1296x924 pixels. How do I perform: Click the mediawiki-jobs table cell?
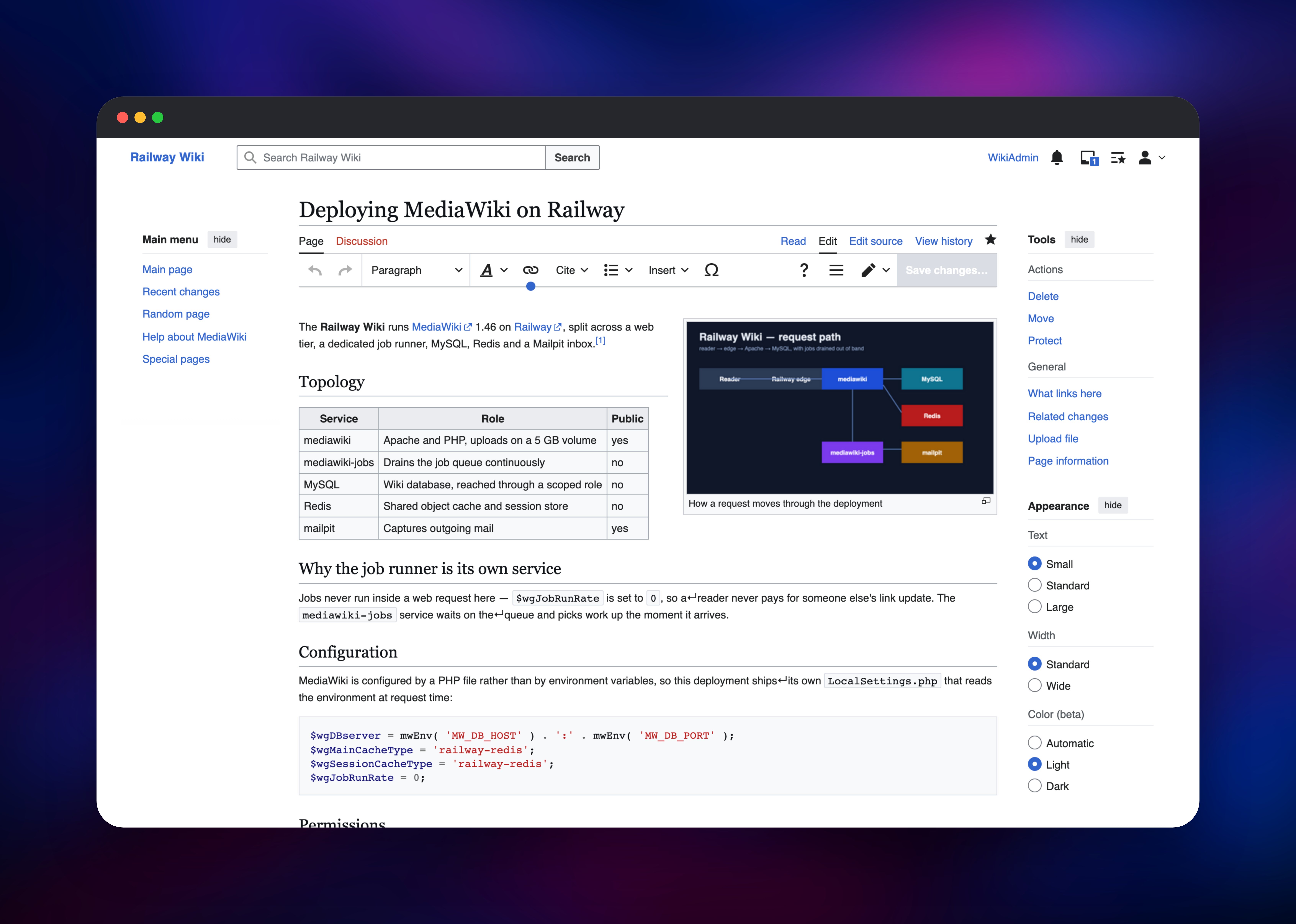pos(339,462)
